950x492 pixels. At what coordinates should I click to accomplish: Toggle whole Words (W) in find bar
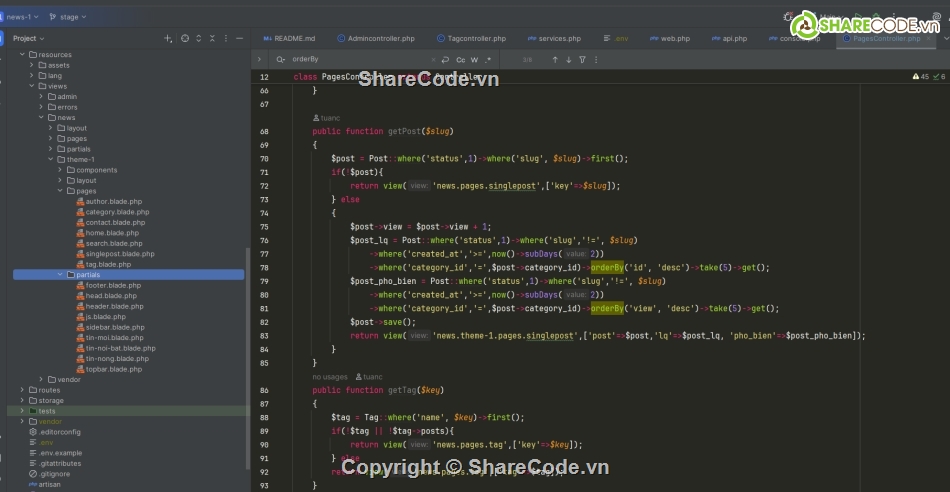point(474,59)
